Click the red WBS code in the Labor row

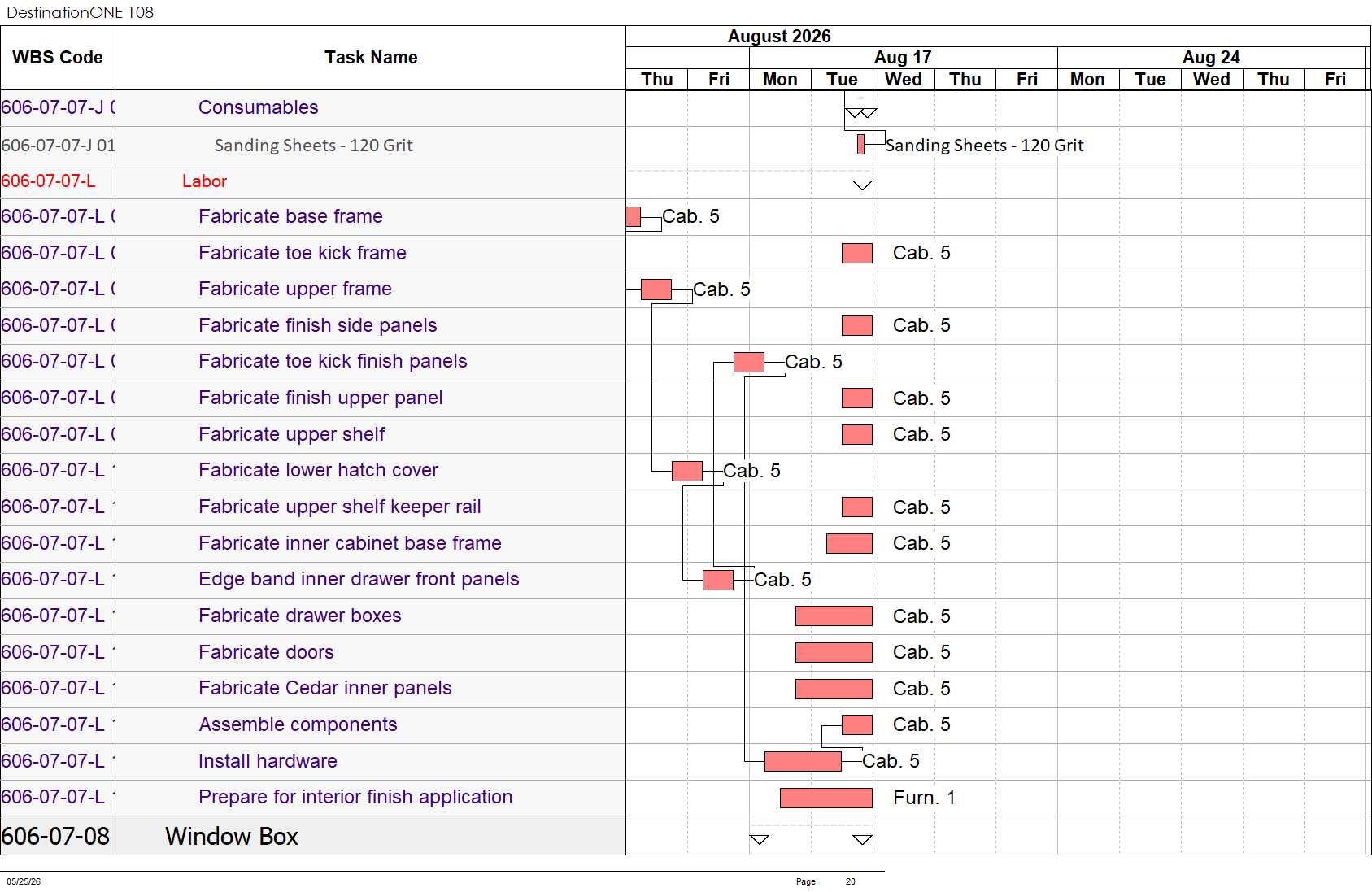(x=48, y=181)
